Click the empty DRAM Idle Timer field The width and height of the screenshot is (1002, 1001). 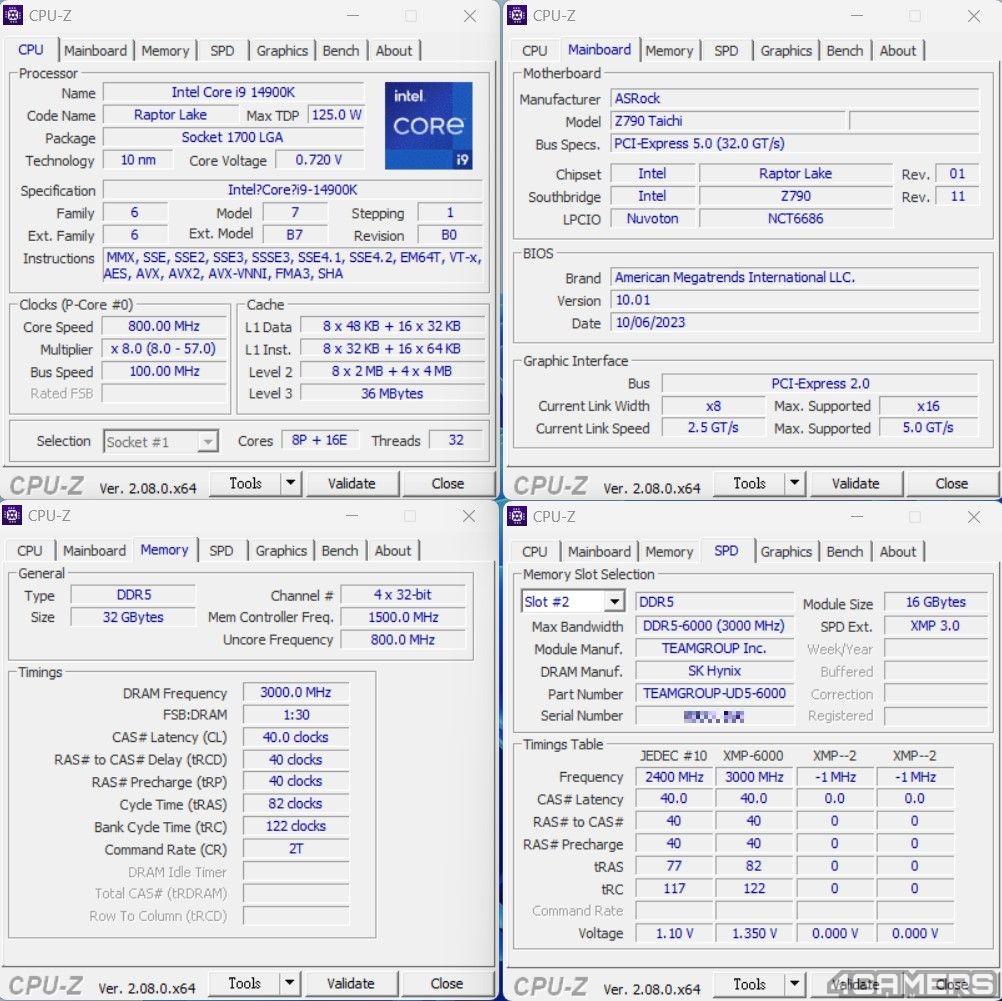click(x=296, y=871)
